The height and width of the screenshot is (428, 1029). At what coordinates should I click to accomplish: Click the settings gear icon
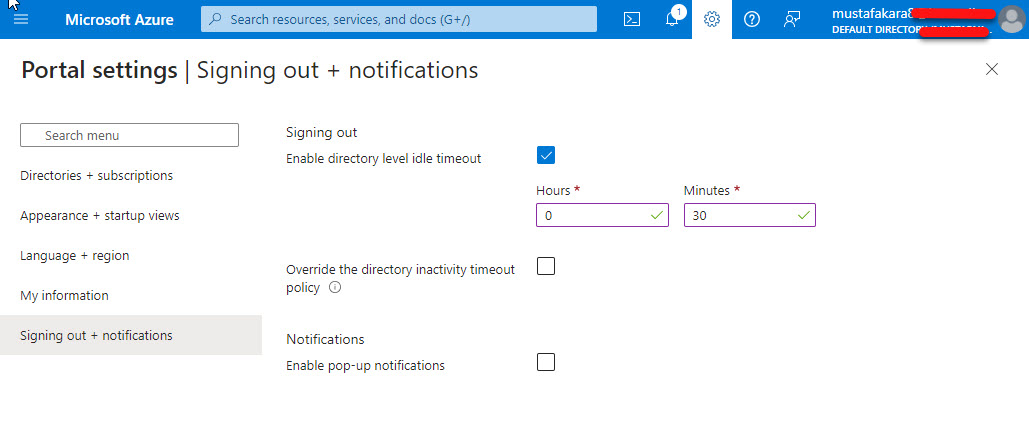coord(712,19)
